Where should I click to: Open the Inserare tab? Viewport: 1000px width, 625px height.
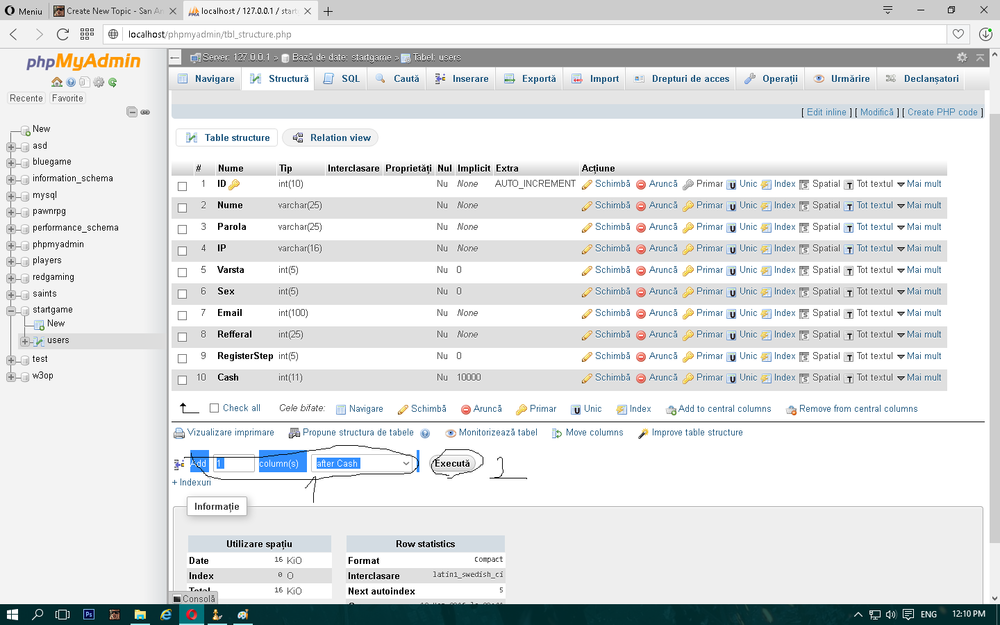click(462, 79)
